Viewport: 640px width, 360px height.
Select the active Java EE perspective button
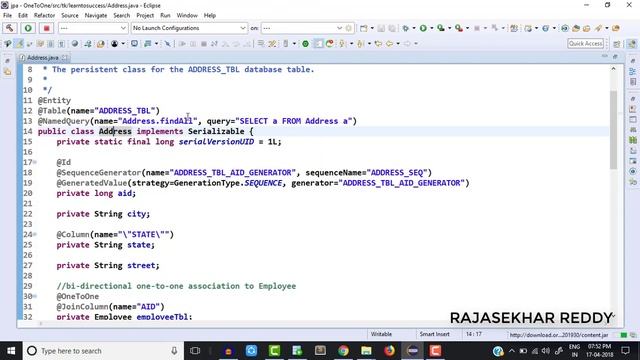coord(631,44)
